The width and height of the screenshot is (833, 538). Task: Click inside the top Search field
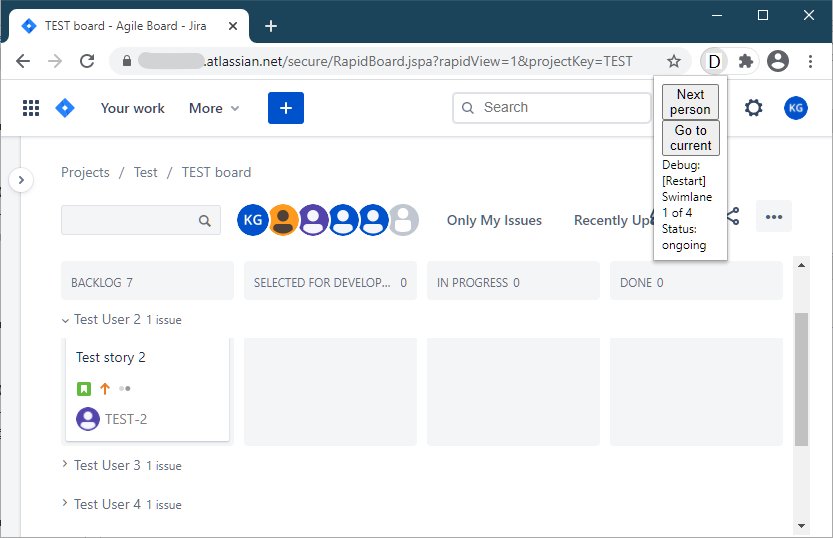pos(551,108)
